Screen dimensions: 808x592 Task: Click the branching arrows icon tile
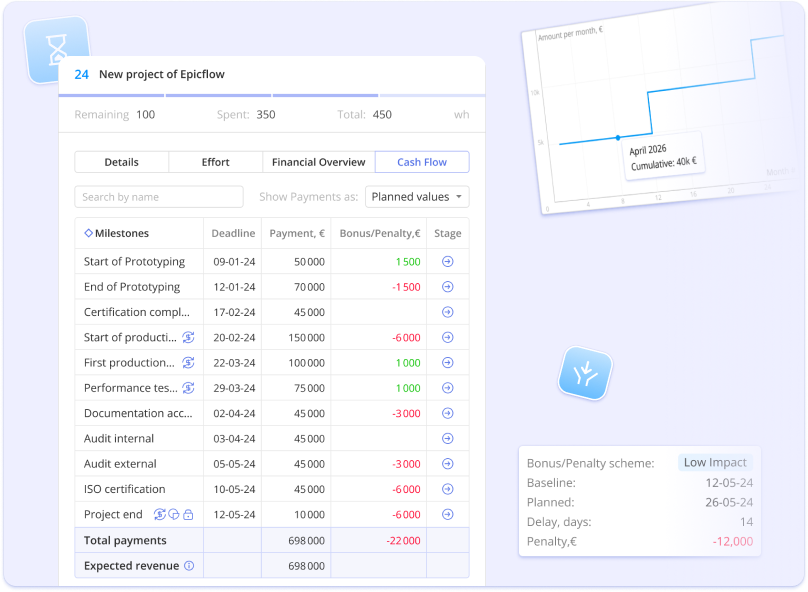(x=585, y=374)
